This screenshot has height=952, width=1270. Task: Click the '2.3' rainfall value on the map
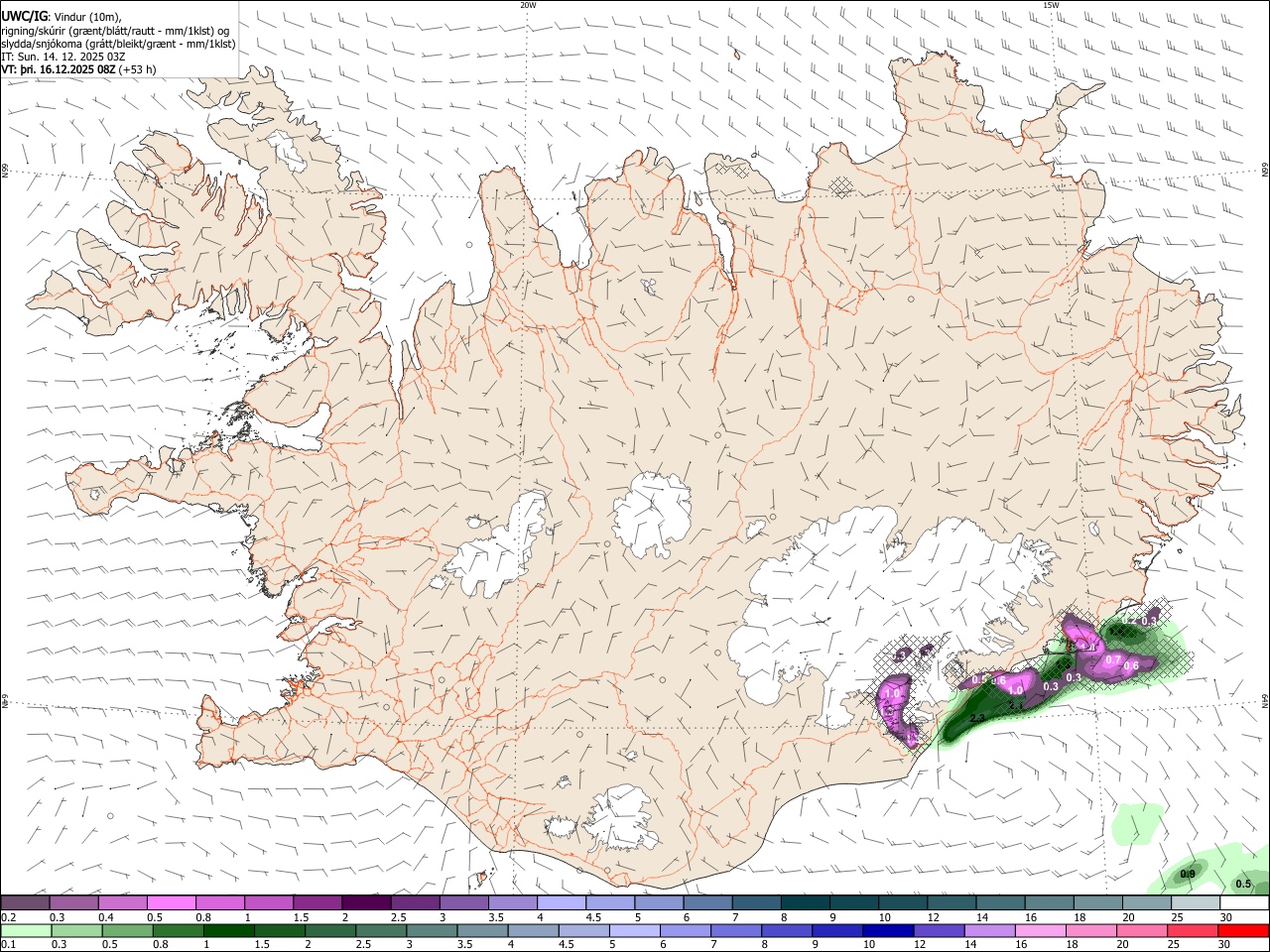pyautogui.click(x=976, y=718)
